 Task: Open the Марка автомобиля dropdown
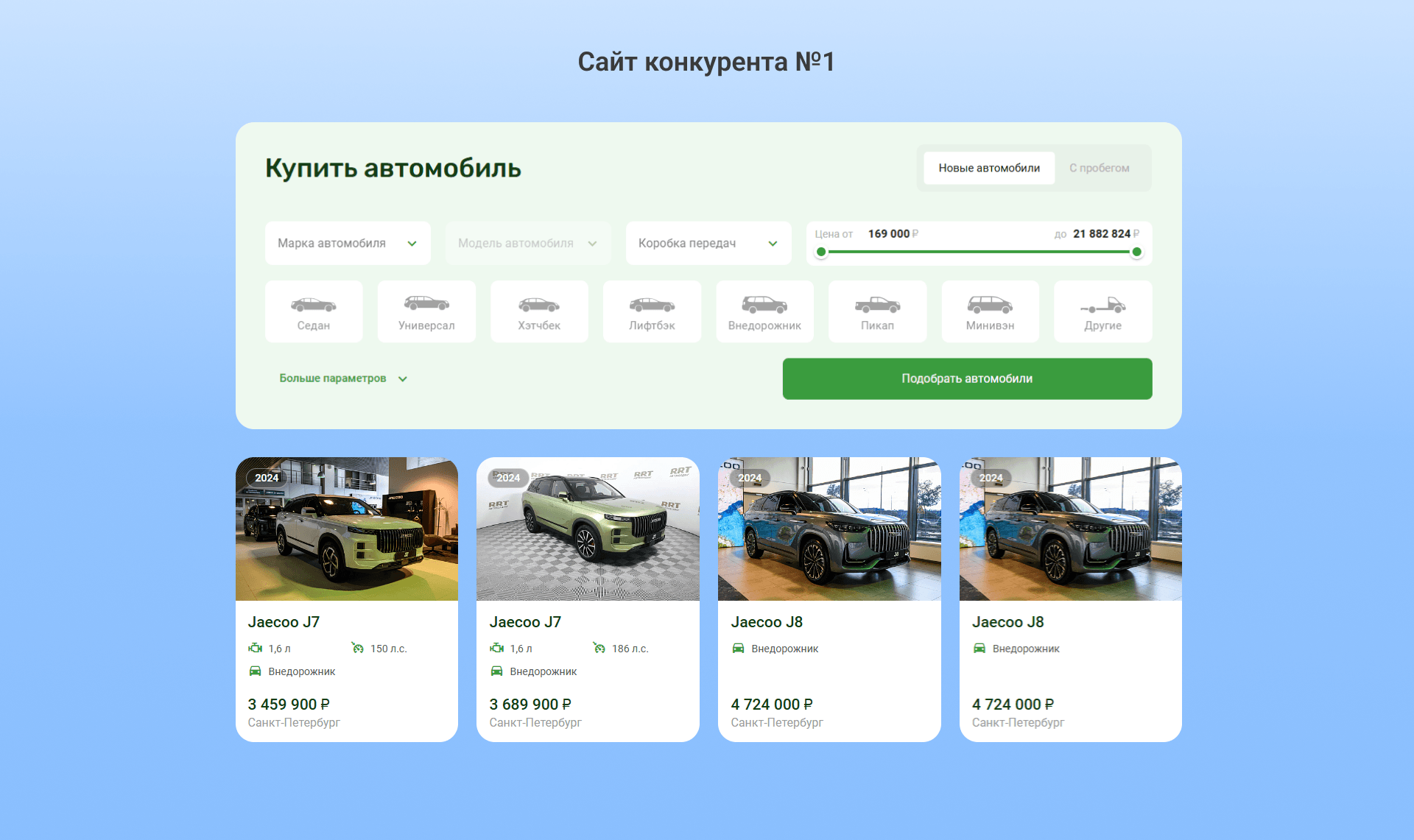tap(348, 243)
